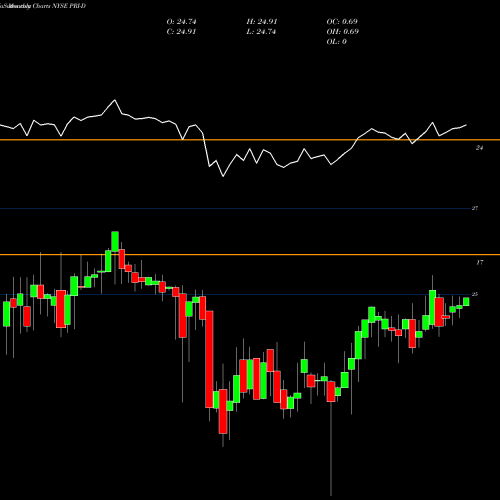The image size is (500, 500).
Task: Click the high value 'H: 24.91'
Action: [262, 22]
